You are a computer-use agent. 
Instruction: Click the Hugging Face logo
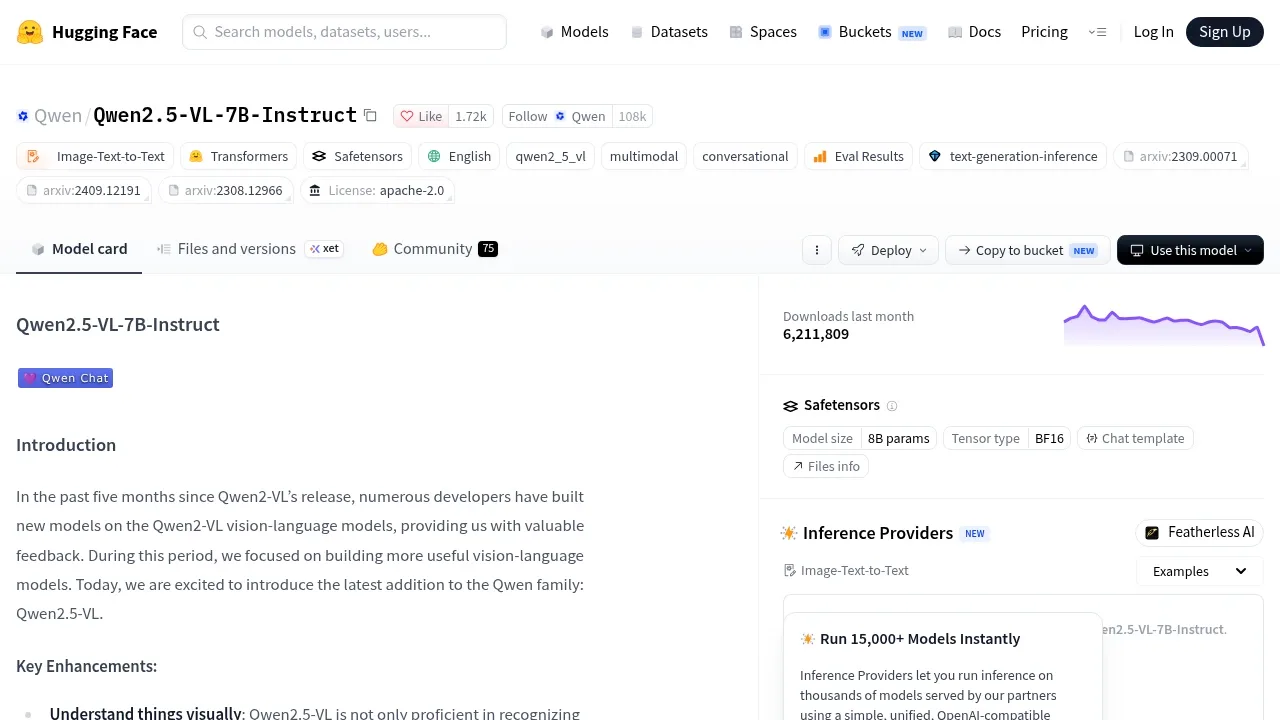(x=87, y=32)
